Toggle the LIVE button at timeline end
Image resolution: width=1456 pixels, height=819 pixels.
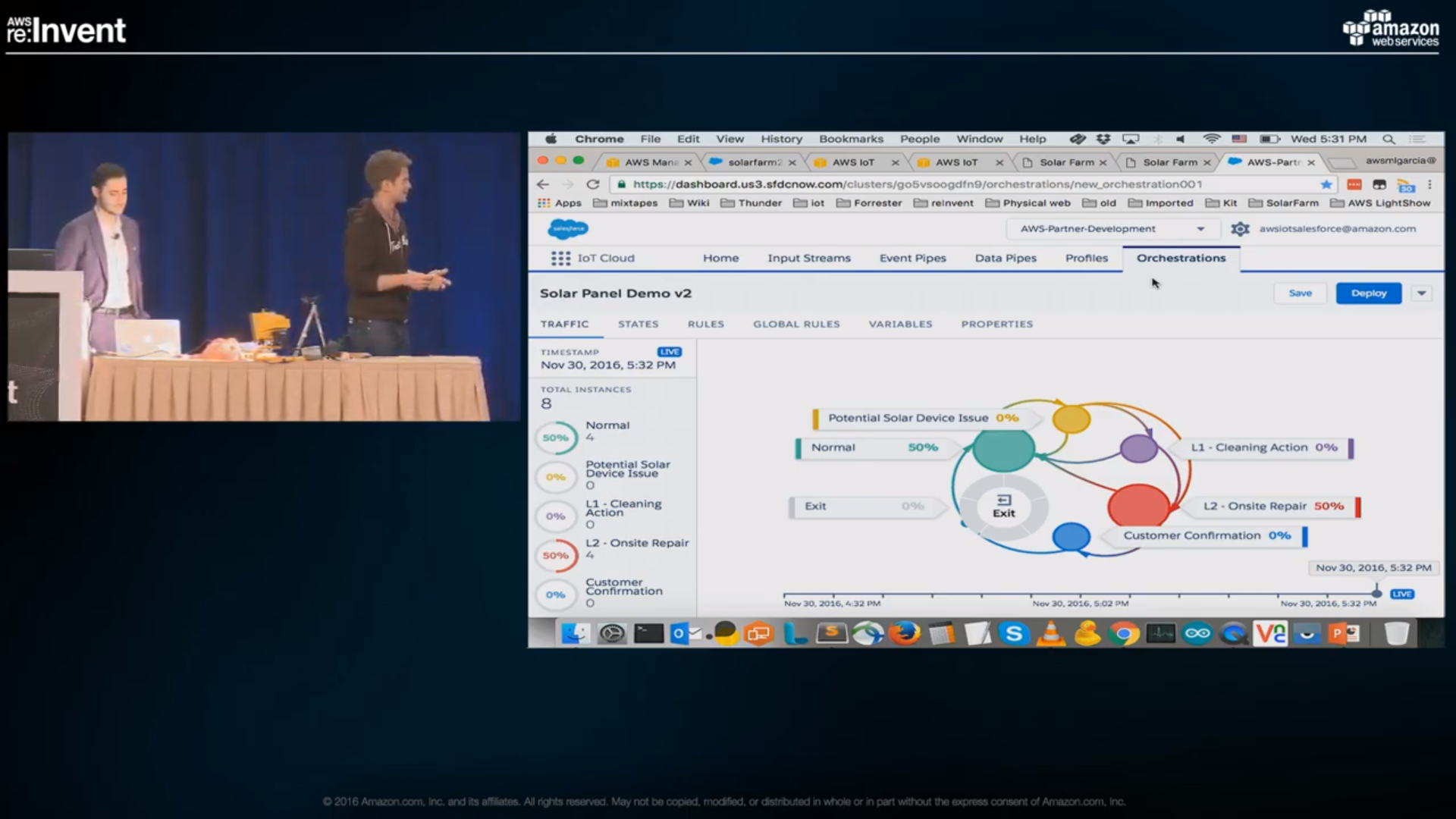tap(1401, 594)
